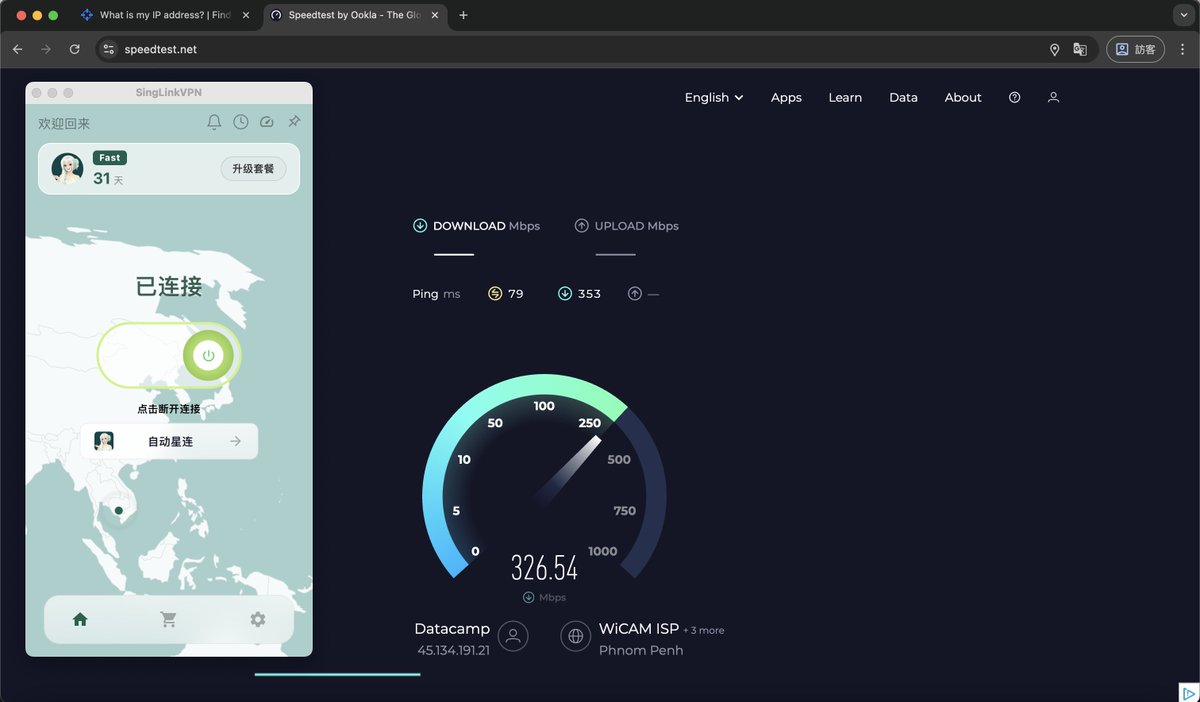Click the translate page icon

tap(1080, 49)
